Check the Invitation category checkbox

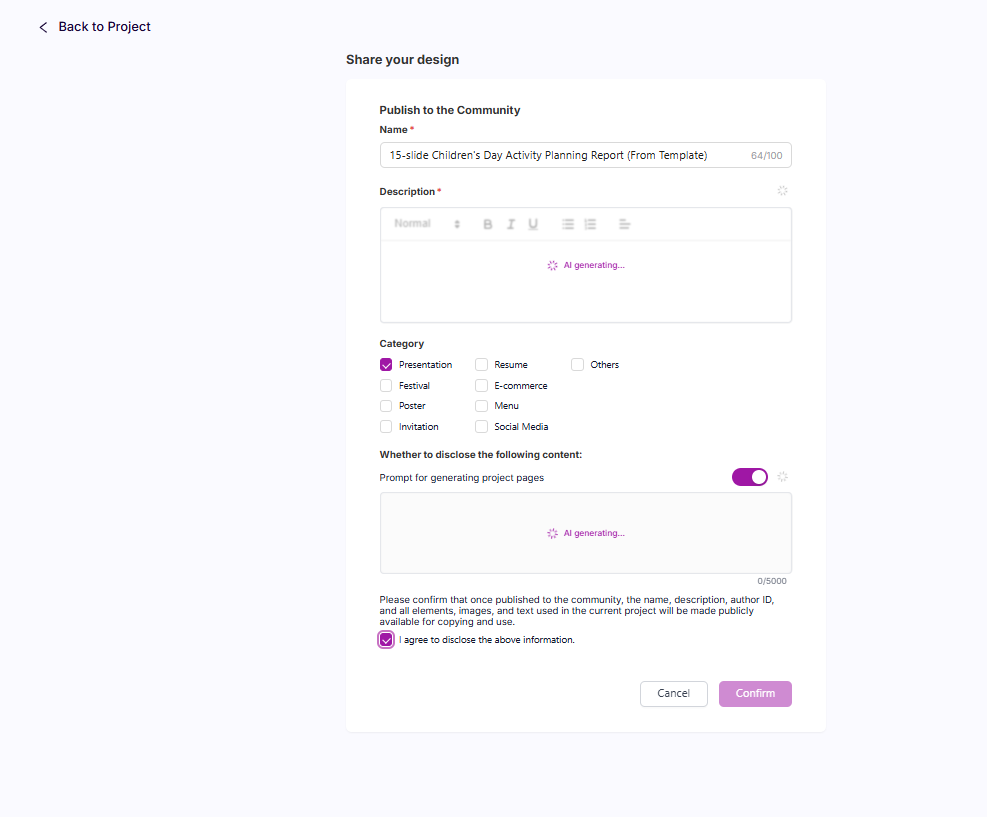coord(386,427)
